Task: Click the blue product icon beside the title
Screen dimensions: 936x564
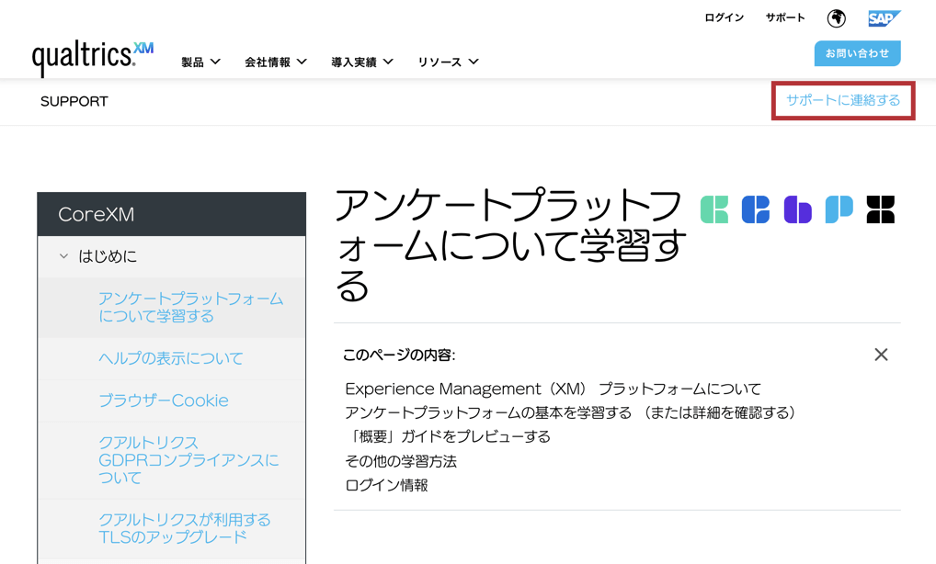Action: (756, 209)
